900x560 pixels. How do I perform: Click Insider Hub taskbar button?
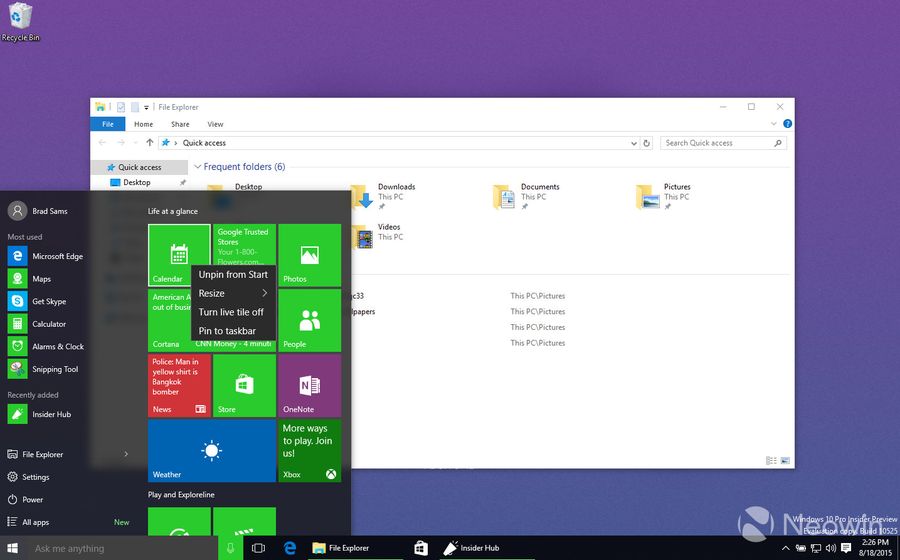[487, 548]
